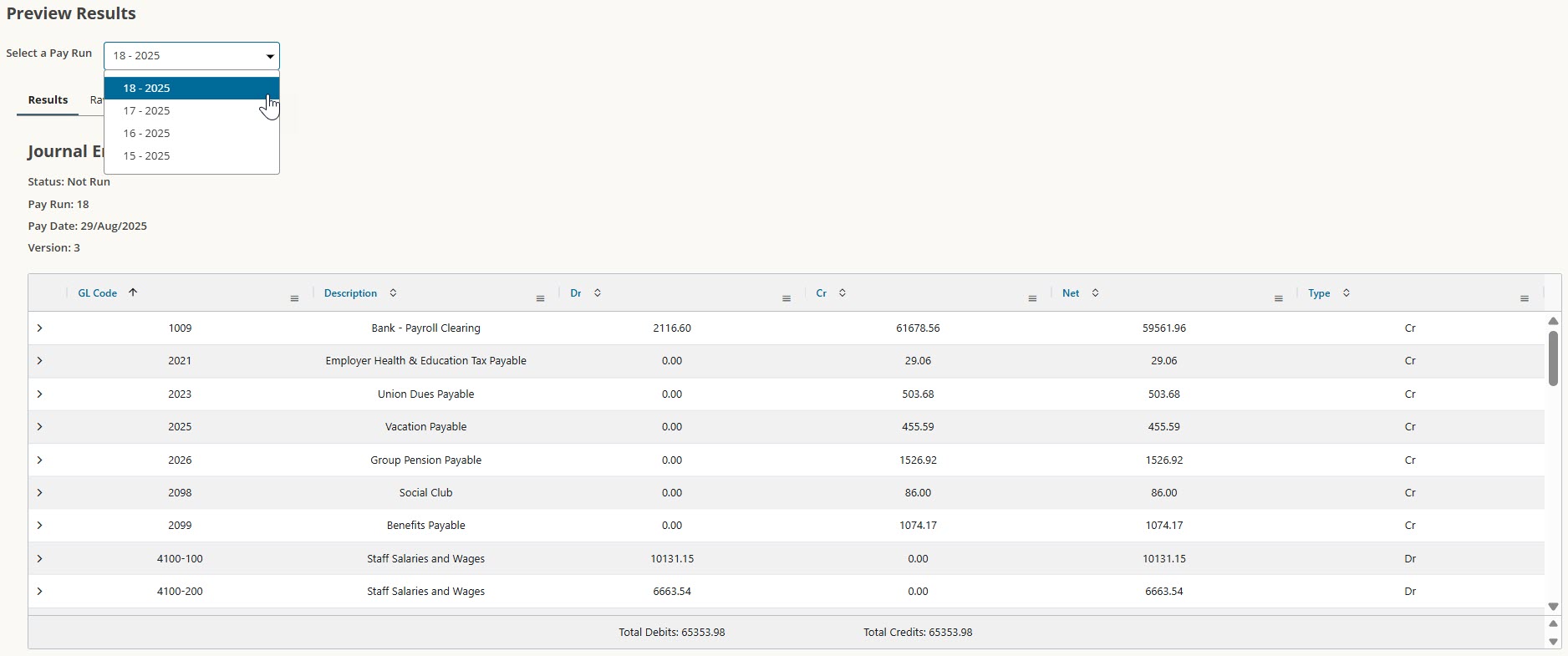Click the GL Code ascending sort arrow
1568x656 pixels.
click(x=133, y=292)
